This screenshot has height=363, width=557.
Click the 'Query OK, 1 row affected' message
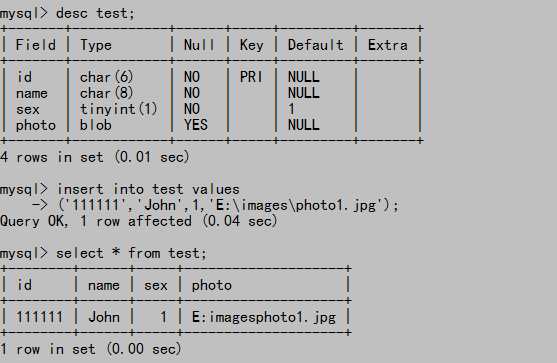tap(96, 221)
